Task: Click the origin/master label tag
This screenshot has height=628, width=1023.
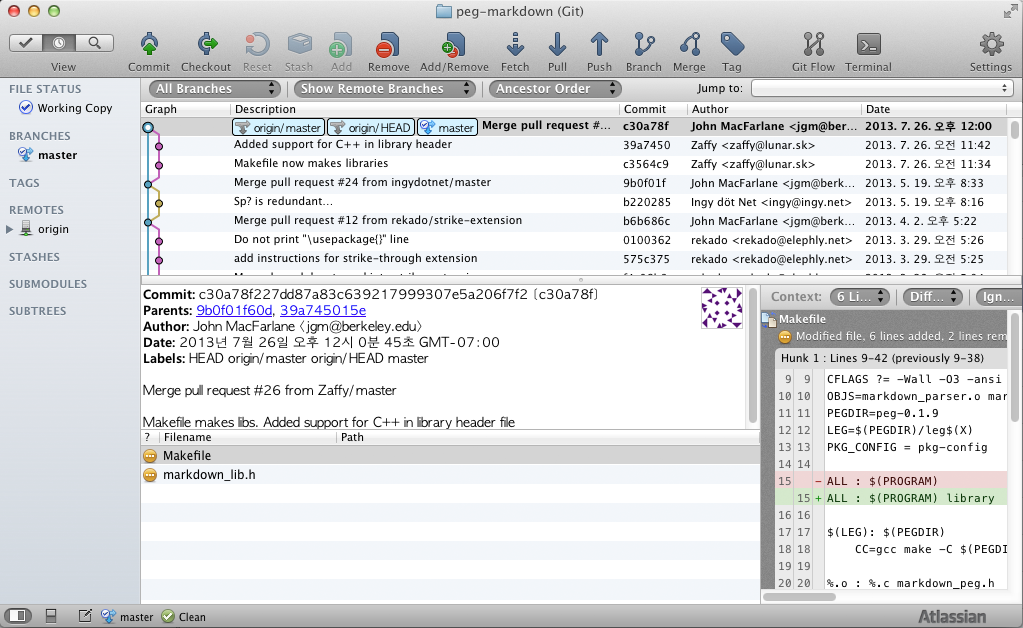Action: [279, 127]
